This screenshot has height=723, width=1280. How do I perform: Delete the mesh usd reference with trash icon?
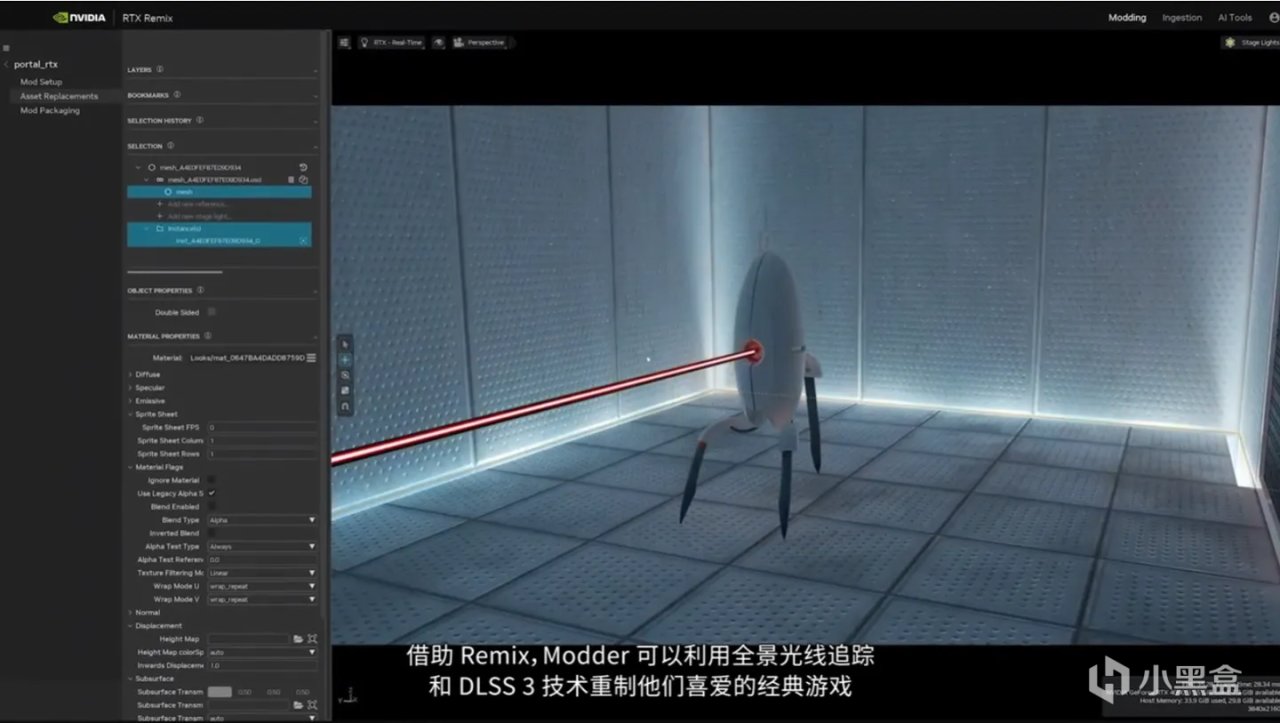coord(291,180)
